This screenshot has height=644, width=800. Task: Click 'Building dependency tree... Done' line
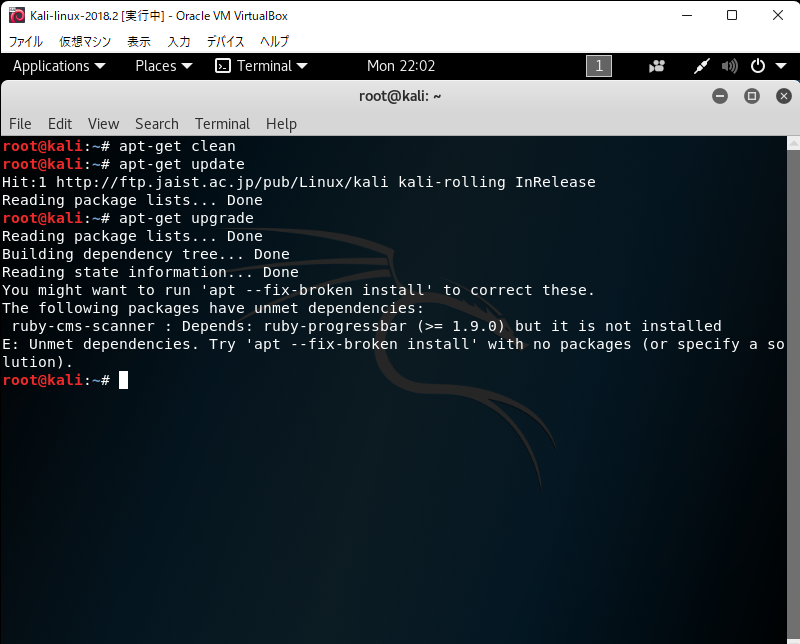pos(146,254)
